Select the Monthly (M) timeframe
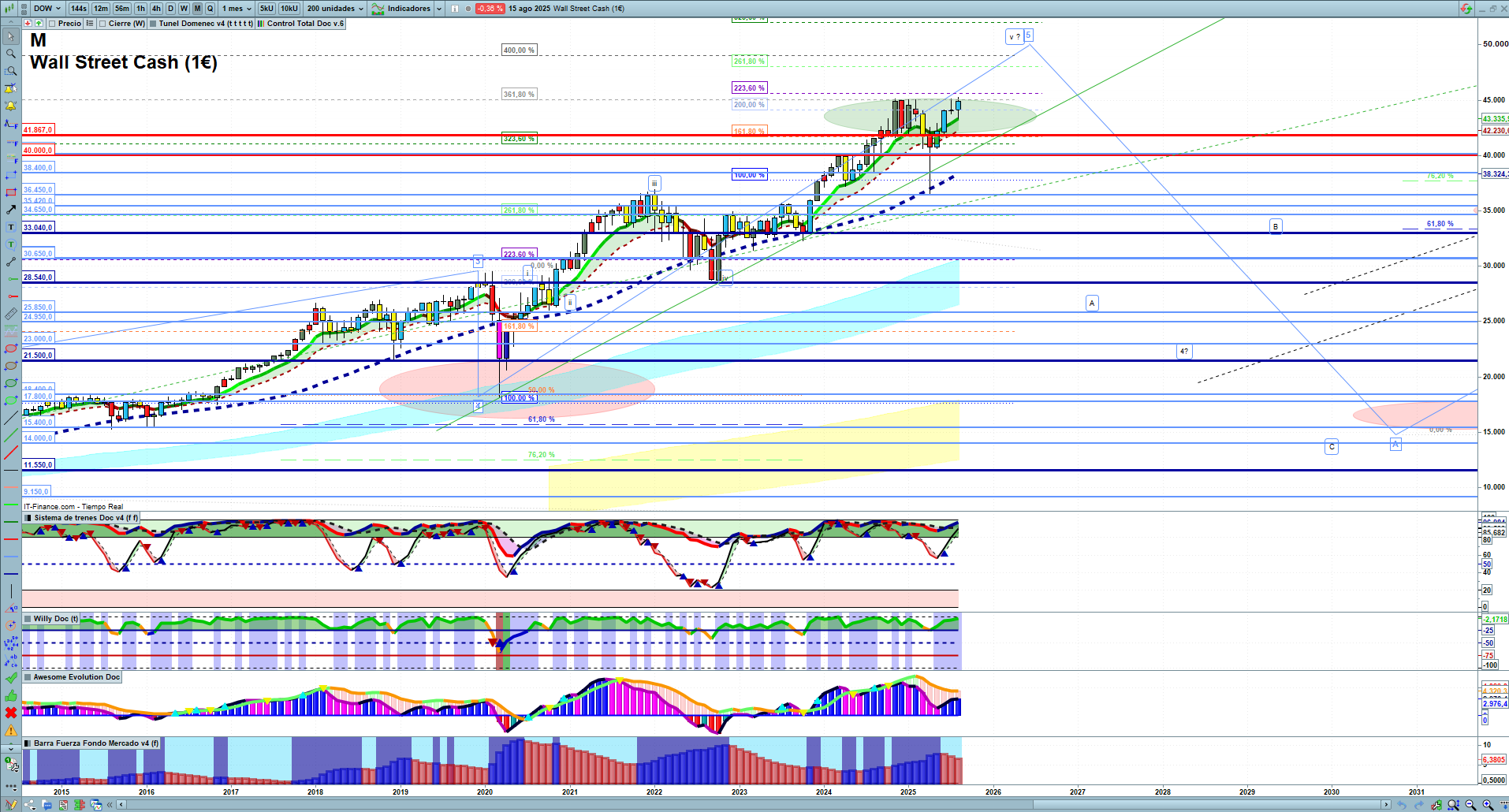This screenshot has height=812, width=1509. [197, 9]
